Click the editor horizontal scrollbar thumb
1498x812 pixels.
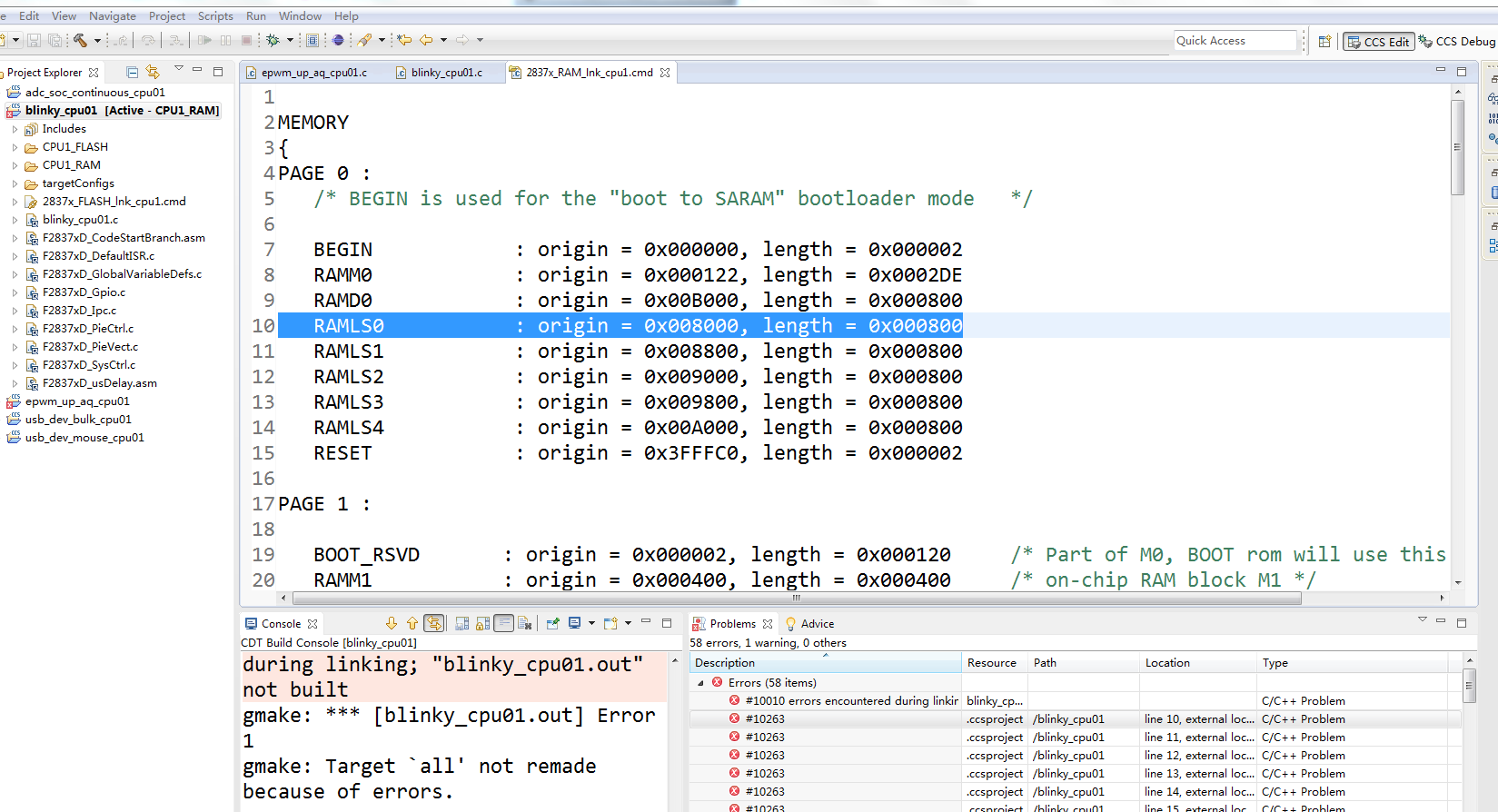pyautogui.click(x=797, y=598)
